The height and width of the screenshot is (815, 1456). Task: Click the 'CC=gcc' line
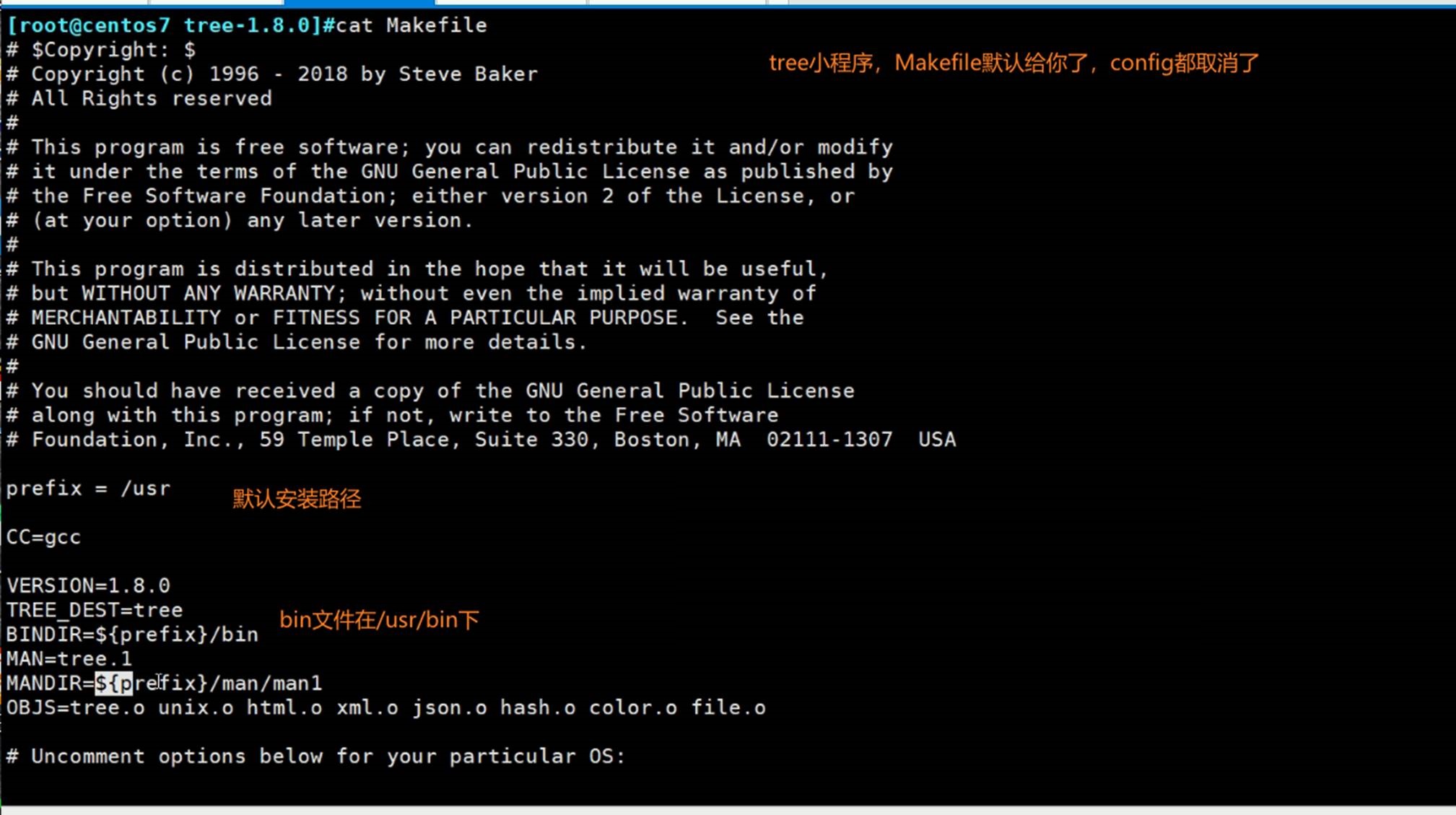point(43,538)
